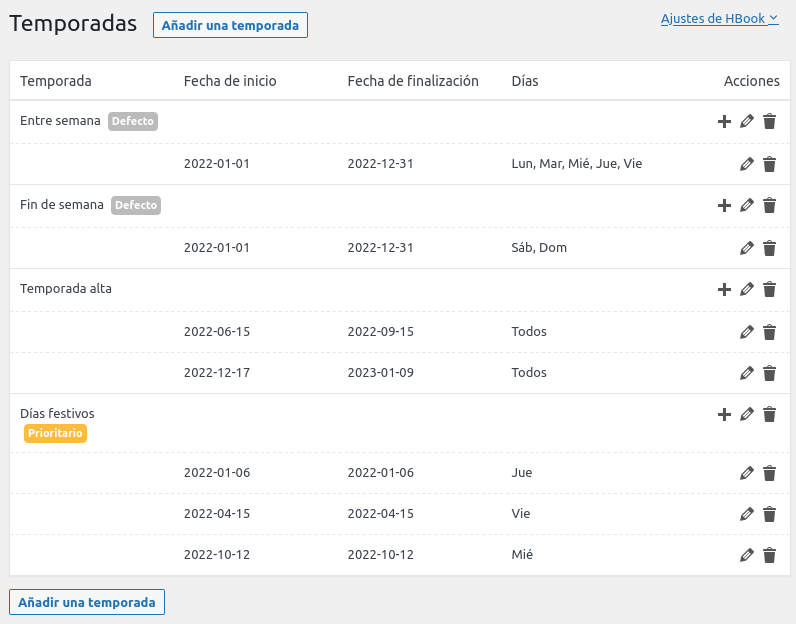Image resolution: width=796 pixels, height=624 pixels.
Task: Edit the 2022-06-15 date range row
Action: (747, 332)
